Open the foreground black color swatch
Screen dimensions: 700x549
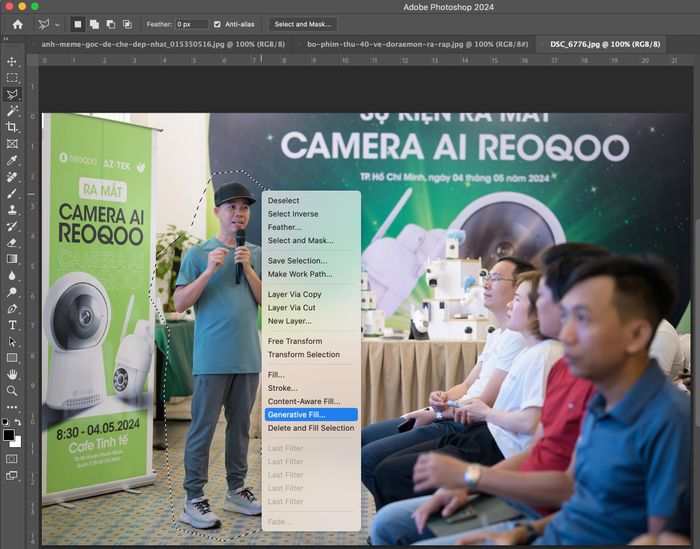click(x=8, y=434)
